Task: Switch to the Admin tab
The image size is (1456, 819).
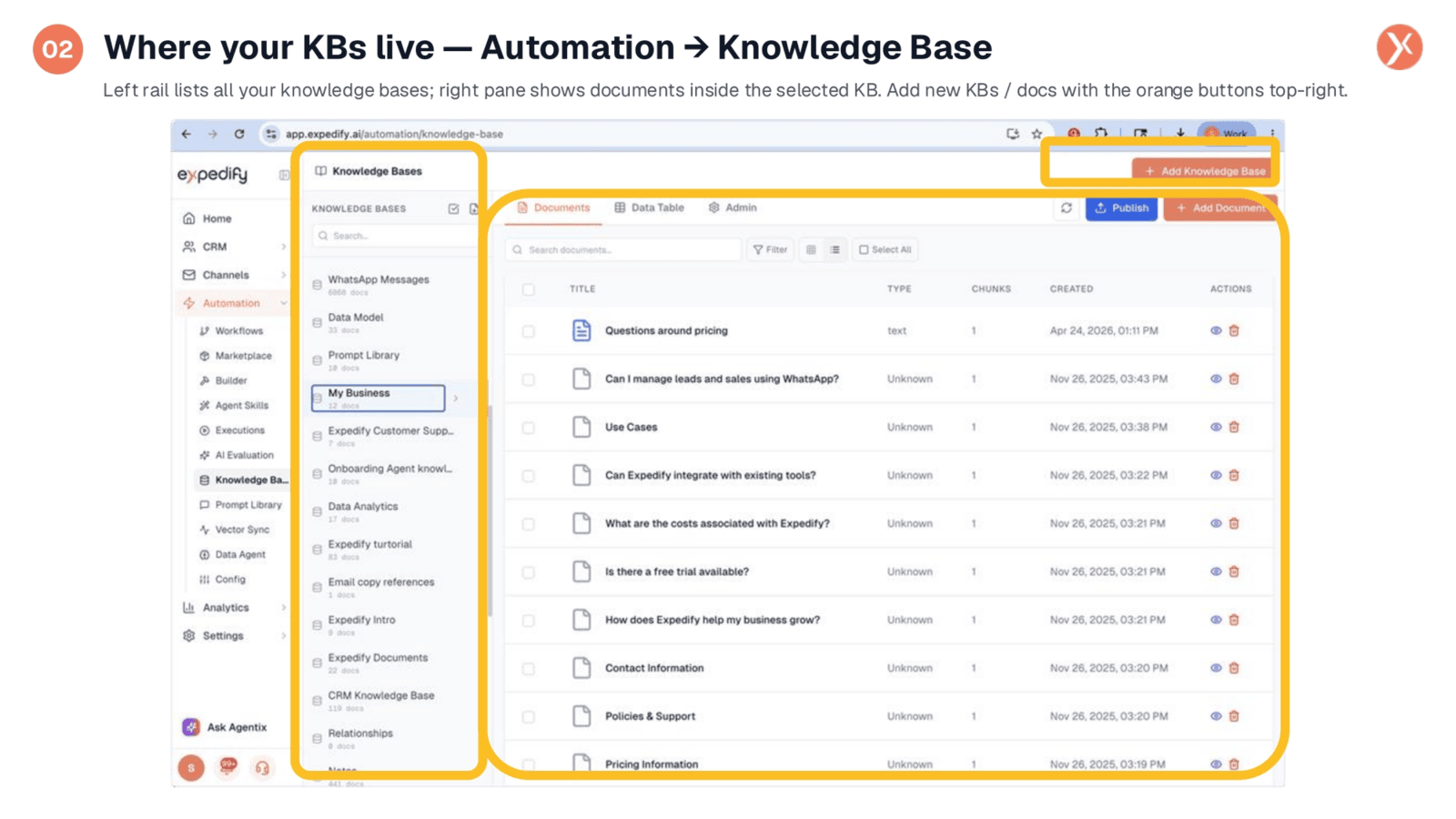Action: click(733, 207)
